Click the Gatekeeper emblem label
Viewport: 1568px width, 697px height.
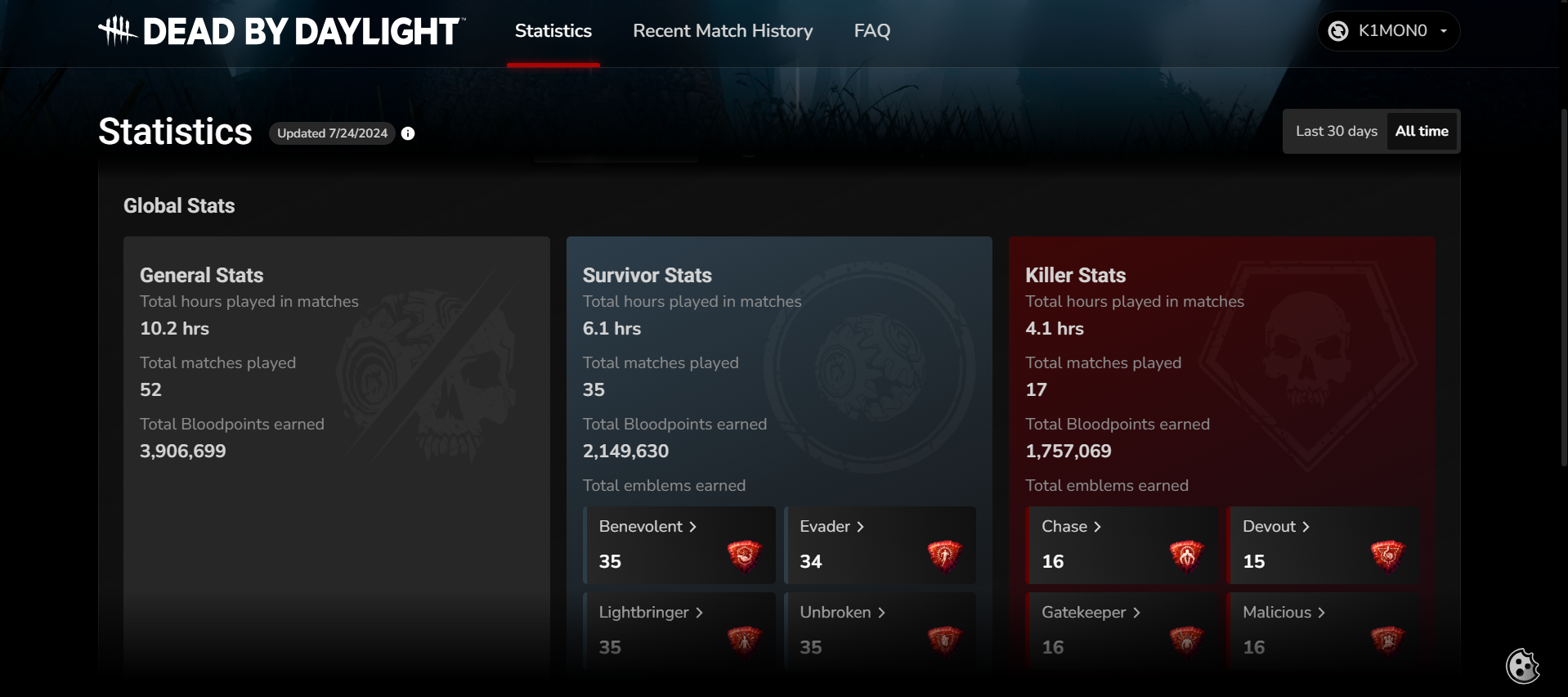tap(1083, 613)
